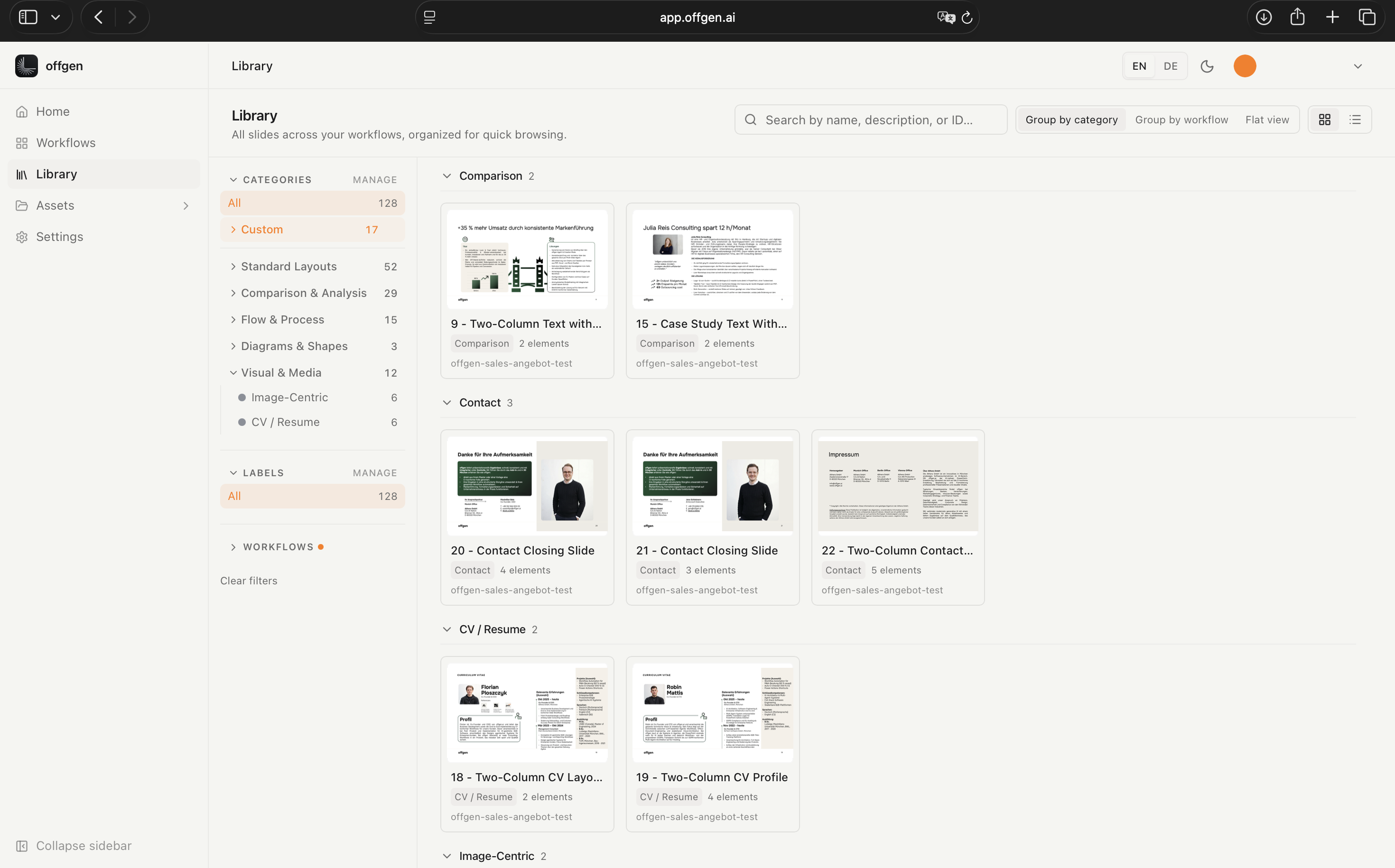Open slide 9 Two-Column Text thumbnail
Viewport: 1395px width, 868px height.
[527, 259]
